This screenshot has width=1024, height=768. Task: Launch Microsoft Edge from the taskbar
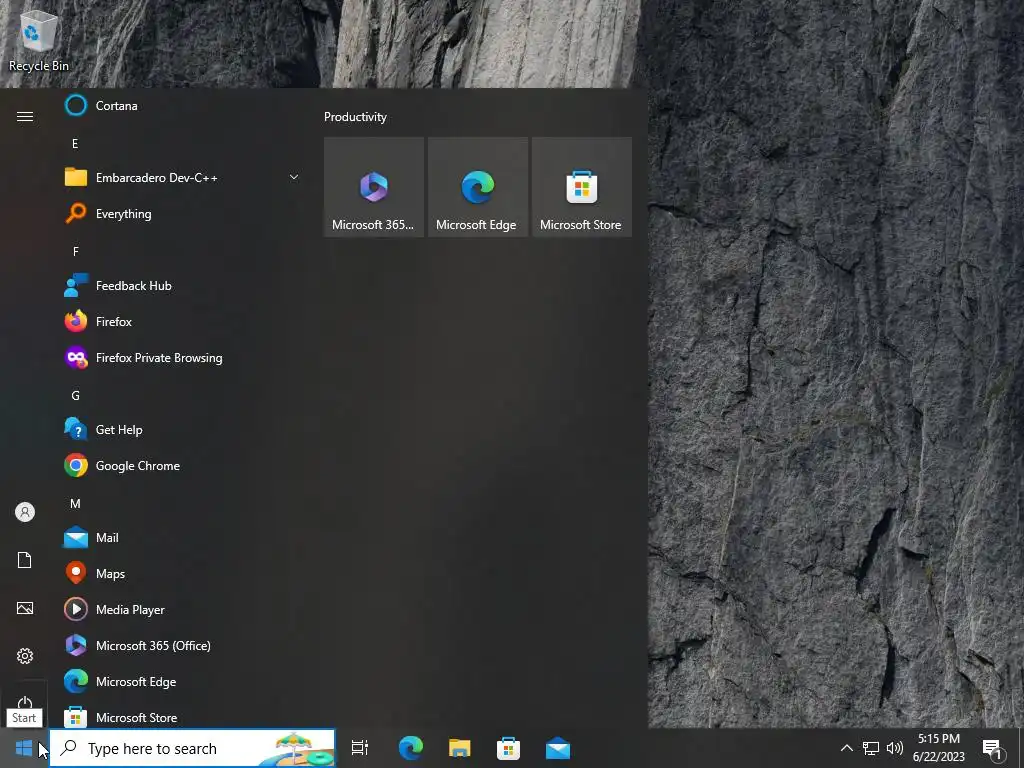coord(410,748)
